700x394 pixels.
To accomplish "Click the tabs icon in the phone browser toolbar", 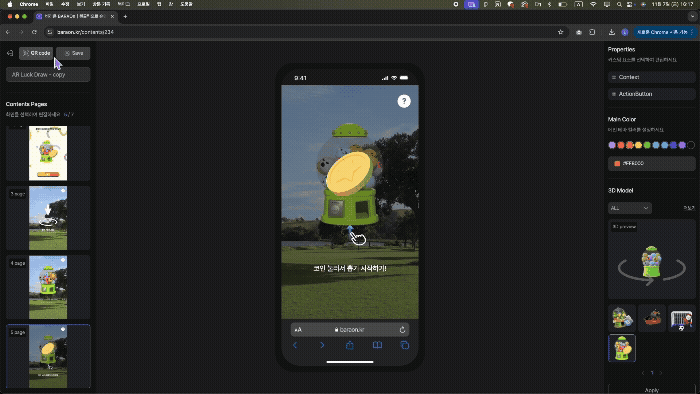I will coord(404,345).
